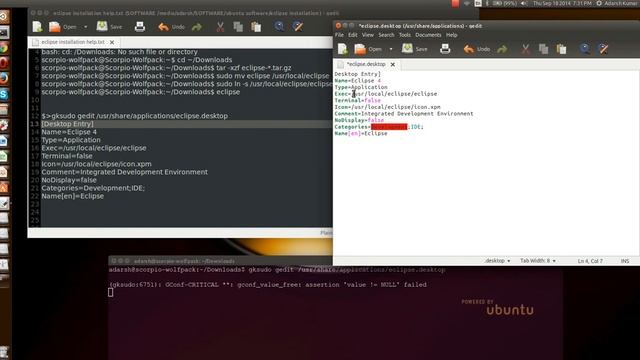Open Skype from Ubuntu launcher

click(x=4, y=94)
